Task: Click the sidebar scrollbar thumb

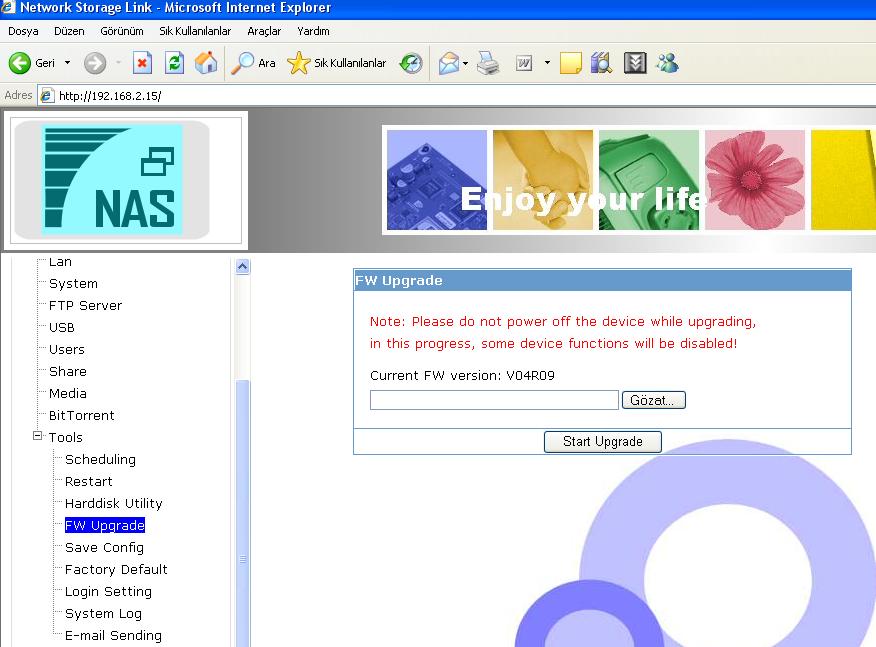Action: point(242,513)
